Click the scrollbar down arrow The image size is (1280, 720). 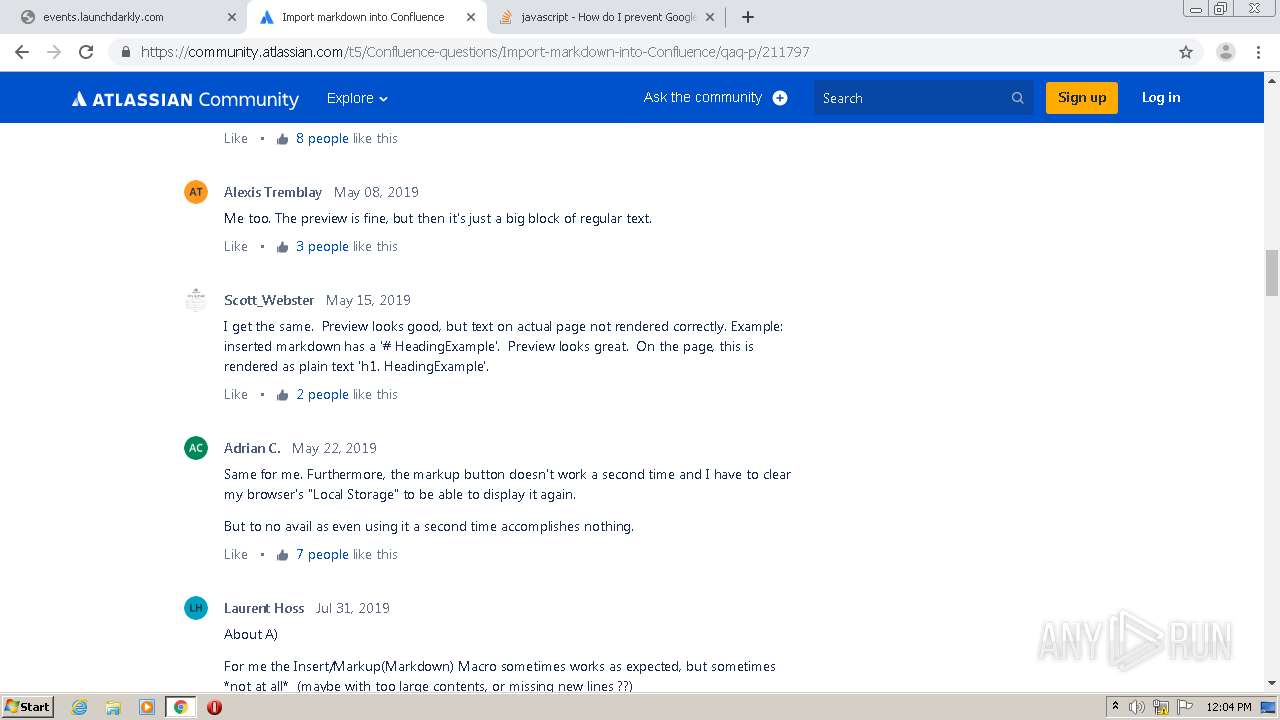click(1271, 684)
